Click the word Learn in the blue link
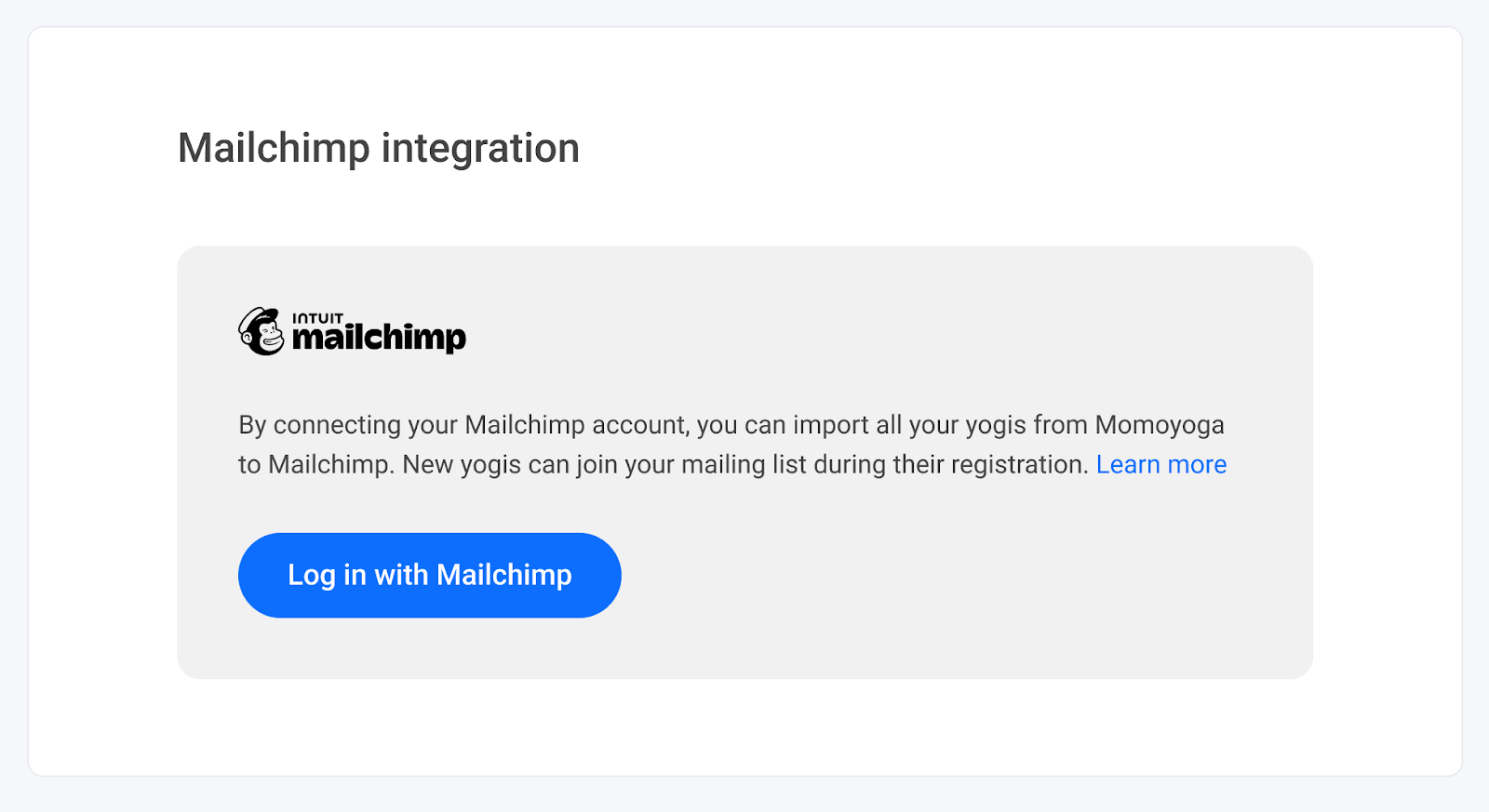Viewport: 1489px width, 812px height. pyautogui.click(x=1128, y=464)
